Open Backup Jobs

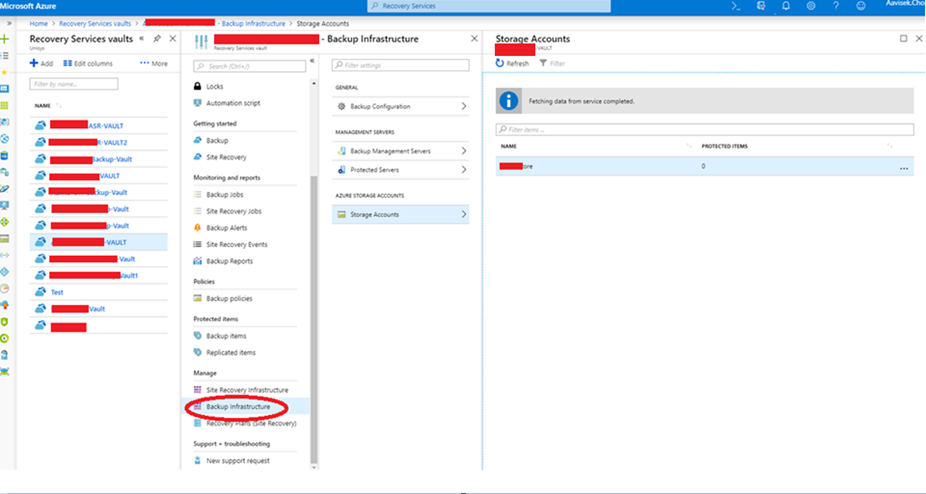click(224, 194)
